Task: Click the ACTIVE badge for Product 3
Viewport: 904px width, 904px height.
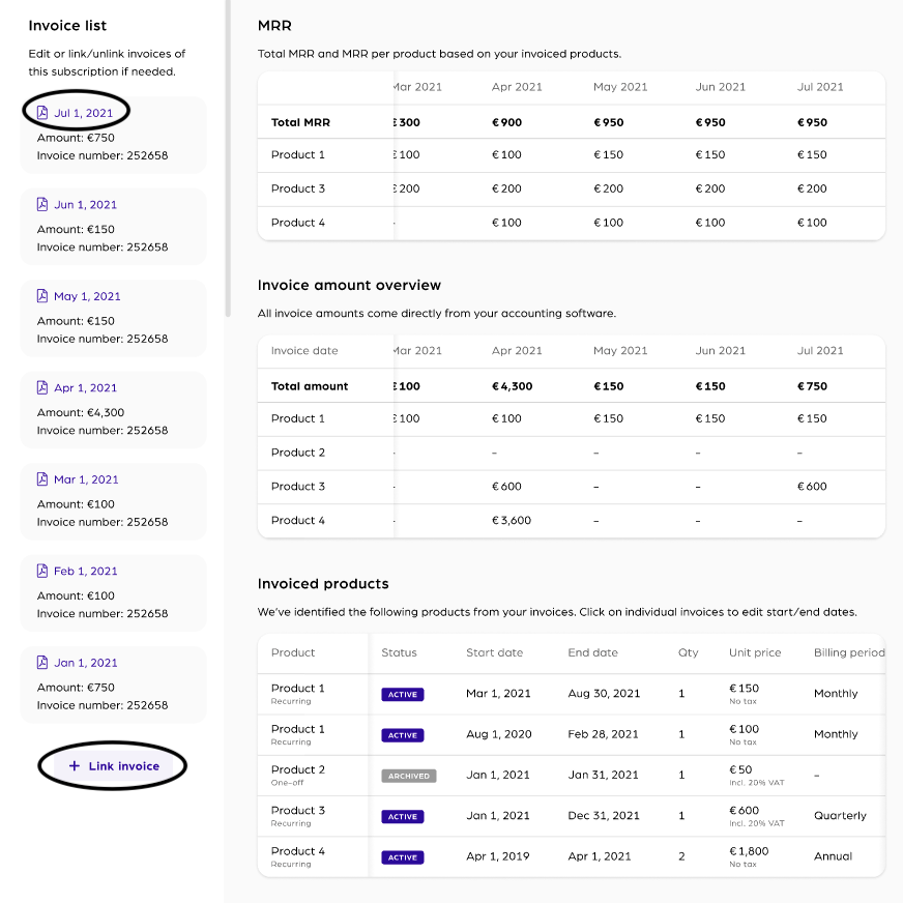Action: point(402,816)
